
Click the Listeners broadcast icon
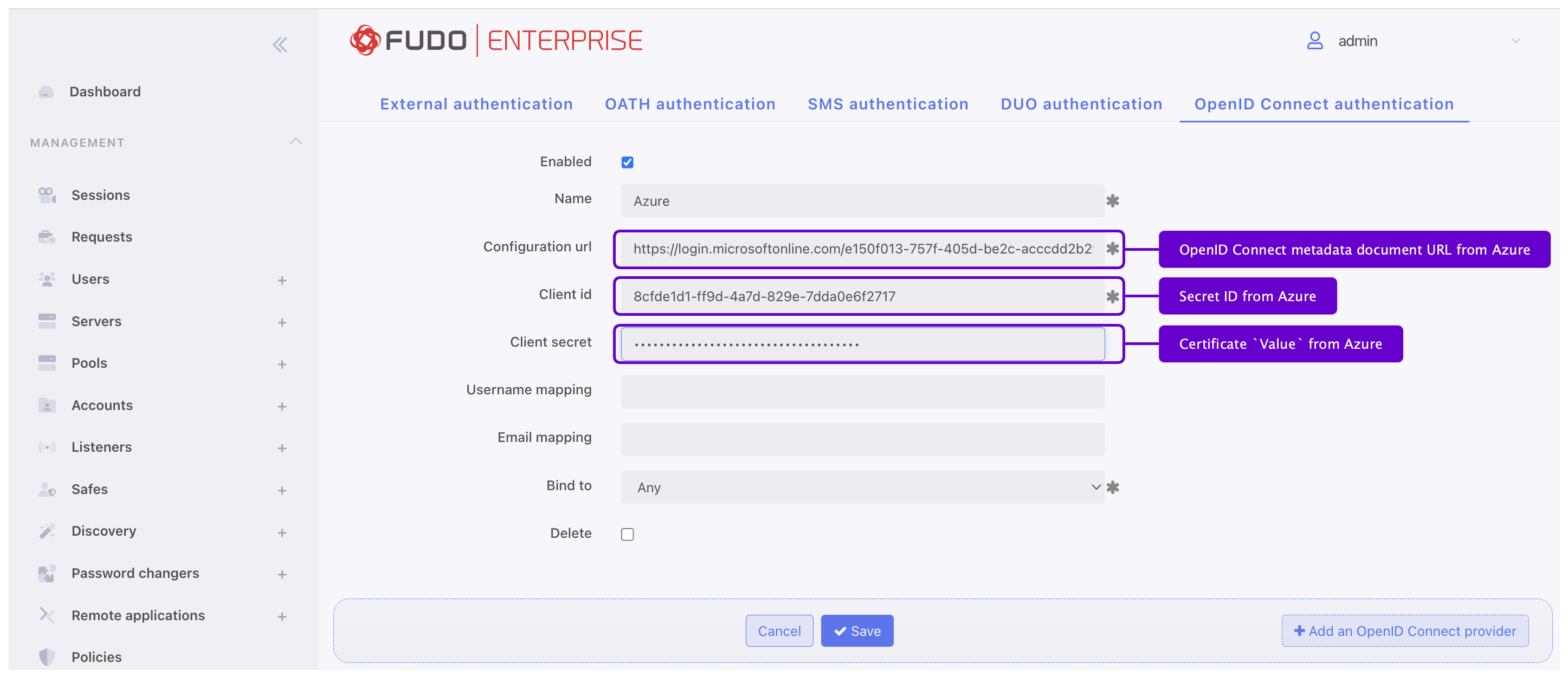[47, 447]
